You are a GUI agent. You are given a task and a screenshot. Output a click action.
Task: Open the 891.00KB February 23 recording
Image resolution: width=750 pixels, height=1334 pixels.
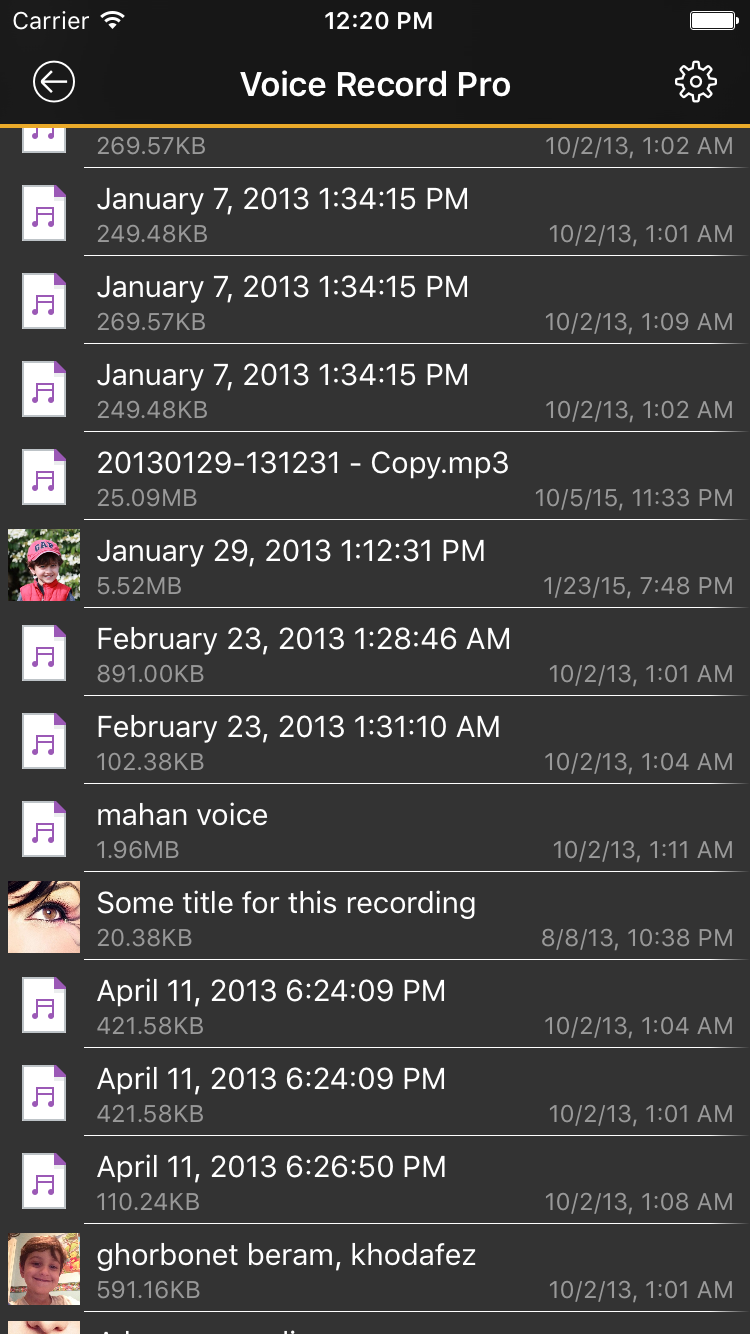point(400,653)
